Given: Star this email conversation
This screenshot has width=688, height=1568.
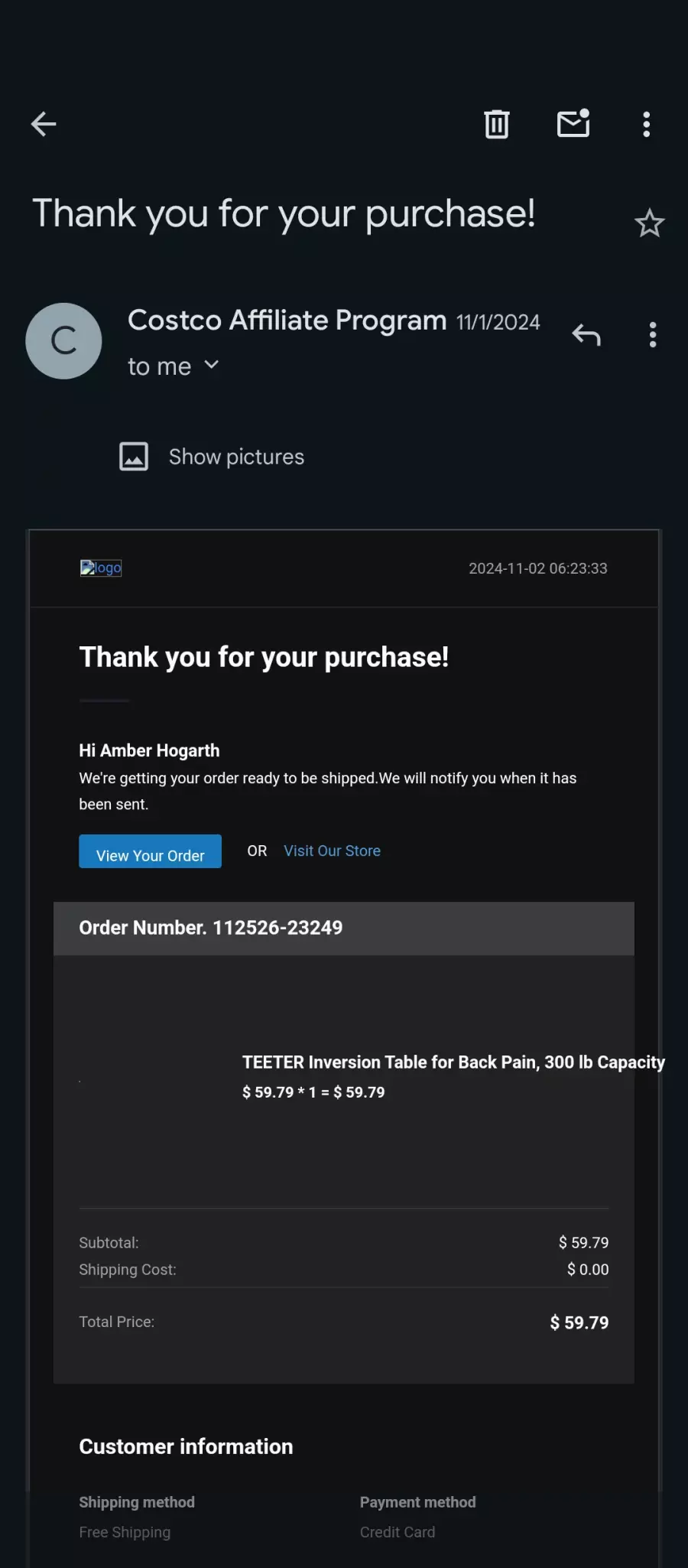Looking at the screenshot, I should pos(649,223).
